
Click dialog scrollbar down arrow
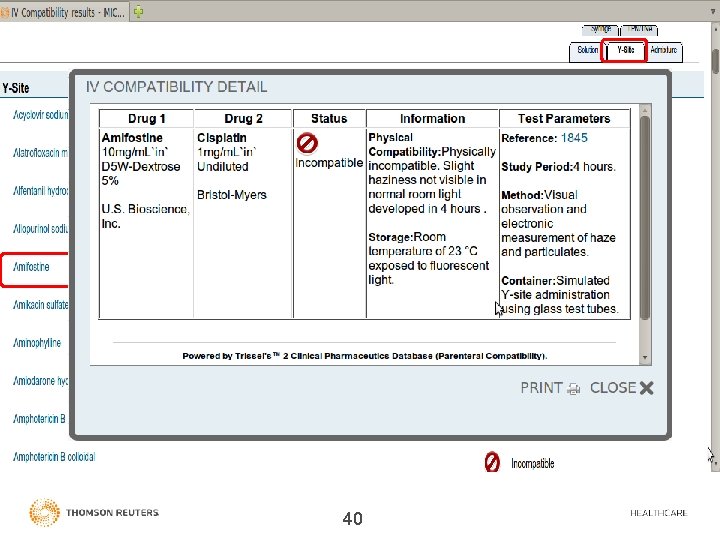[645, 357]
